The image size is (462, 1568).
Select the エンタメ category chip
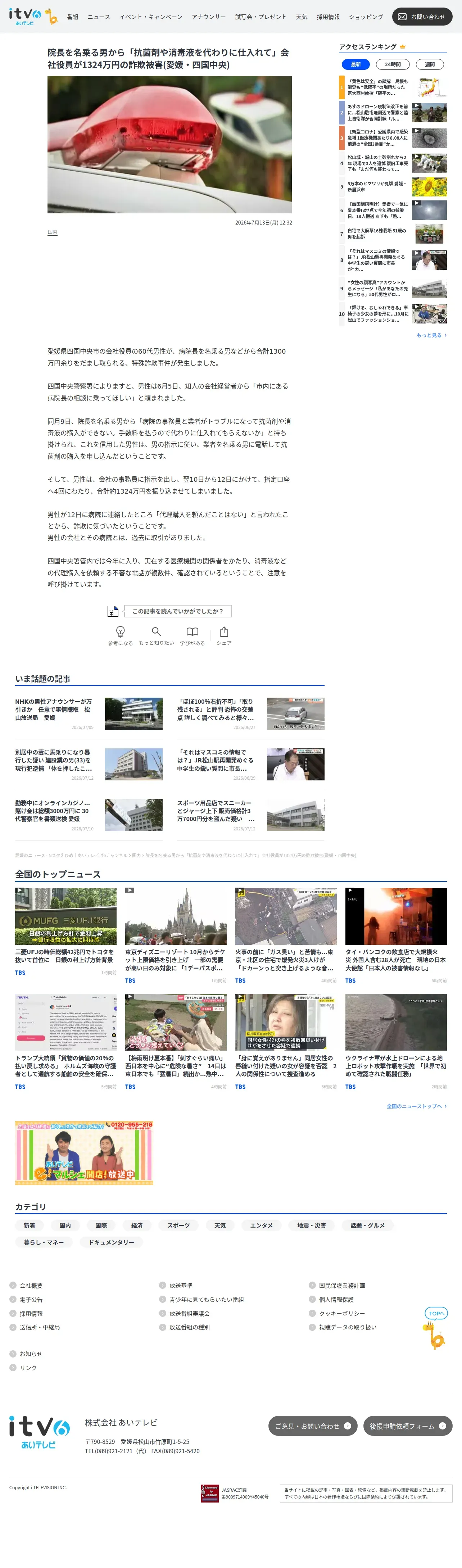point(262,1225)
